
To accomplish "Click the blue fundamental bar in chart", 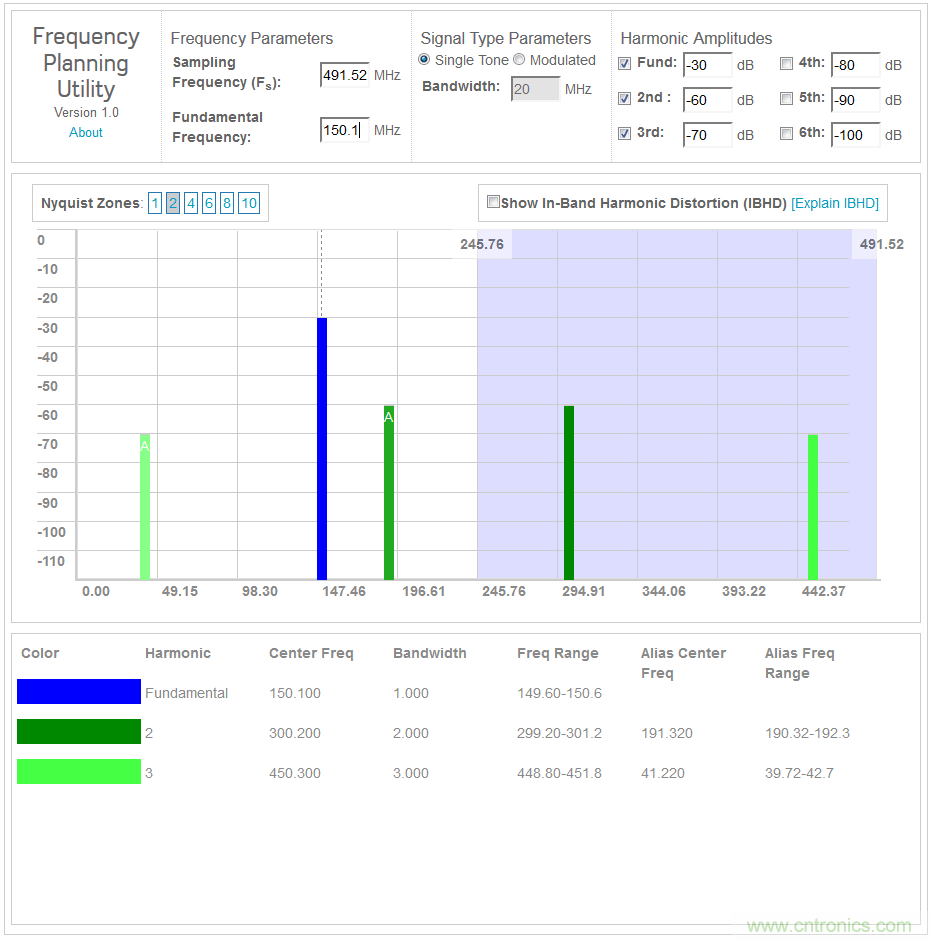I will click(322, 450).
